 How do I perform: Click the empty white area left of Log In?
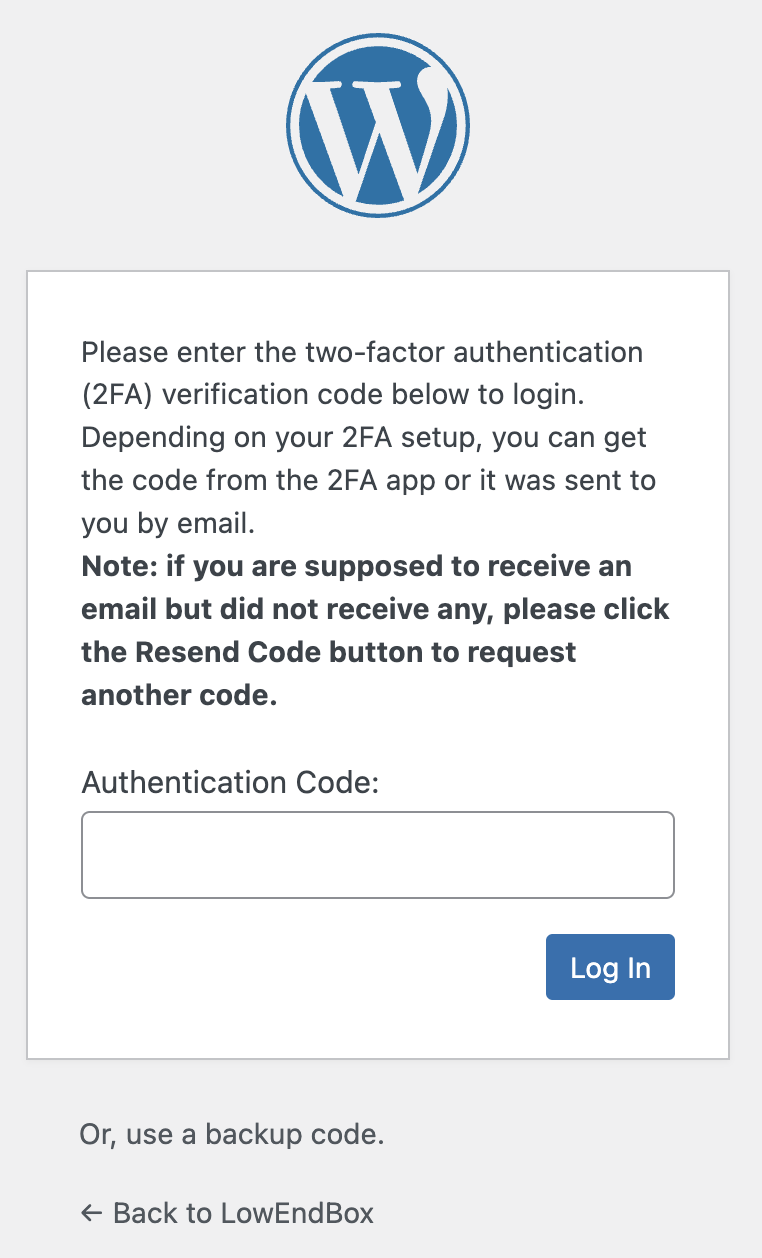[300, 967]
